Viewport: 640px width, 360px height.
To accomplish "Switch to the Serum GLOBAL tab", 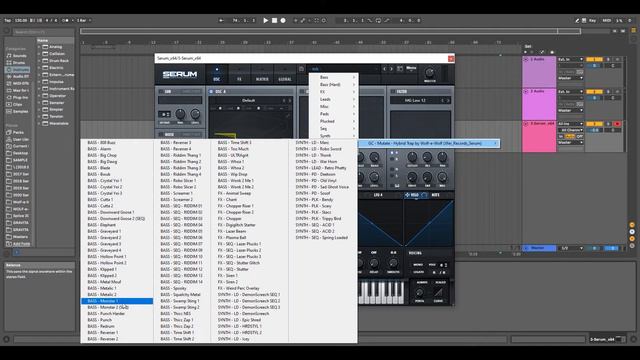I will (284, 74).
